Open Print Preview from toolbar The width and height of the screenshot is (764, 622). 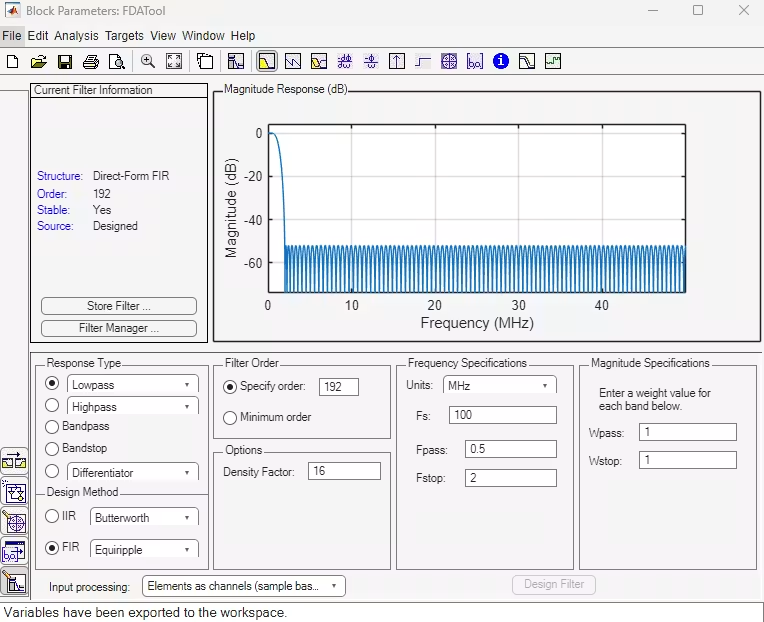117,61
